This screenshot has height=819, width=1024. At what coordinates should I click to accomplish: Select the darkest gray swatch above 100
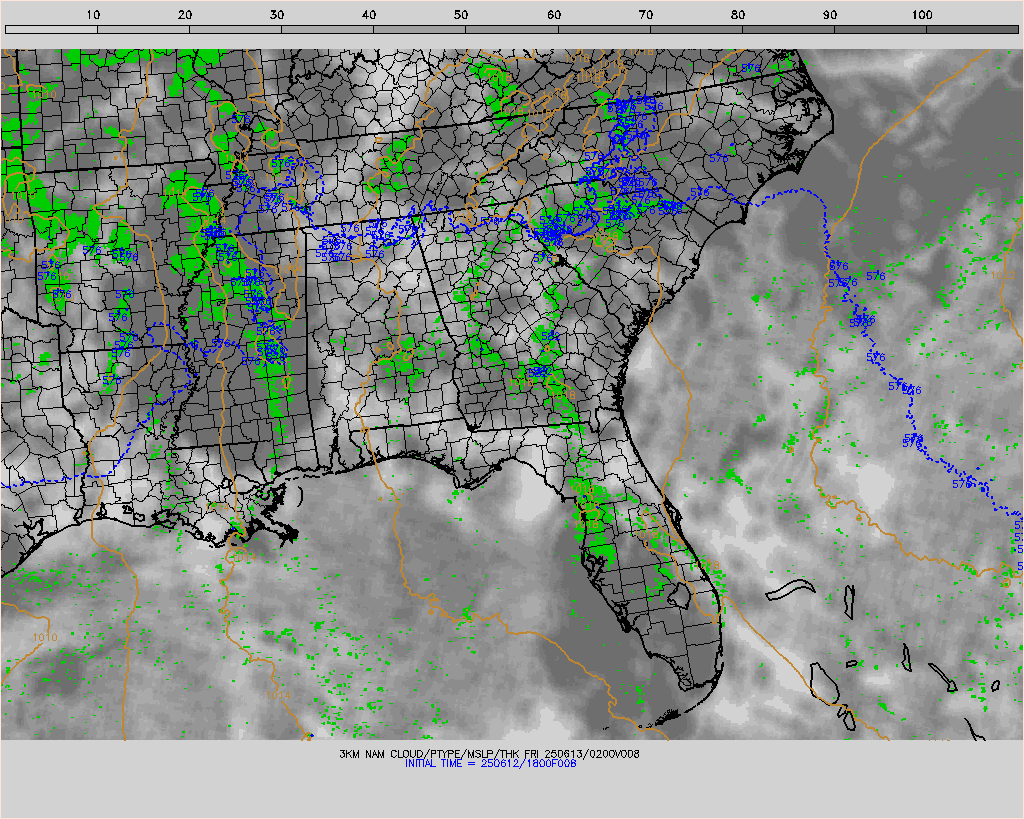(x=972, y=29)
